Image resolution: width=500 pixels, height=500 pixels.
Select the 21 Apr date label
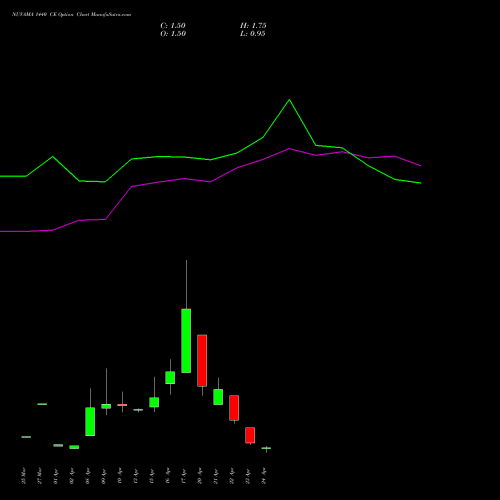tap(215, 476)
